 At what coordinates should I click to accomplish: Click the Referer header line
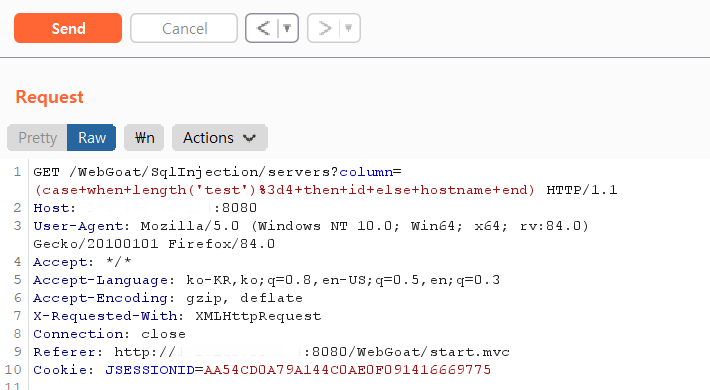[x=272, y=352]
